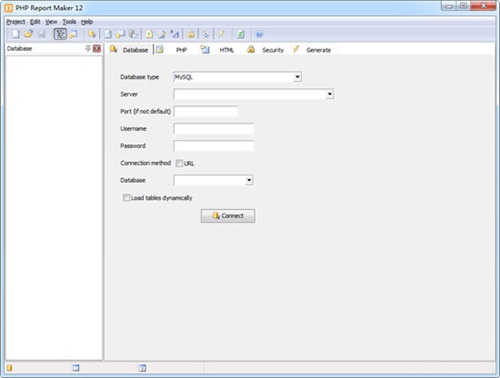Click the green refresh icon in toolbar
Image resolution: width=500 pixels, height=378 pixels.
(240, 34)
